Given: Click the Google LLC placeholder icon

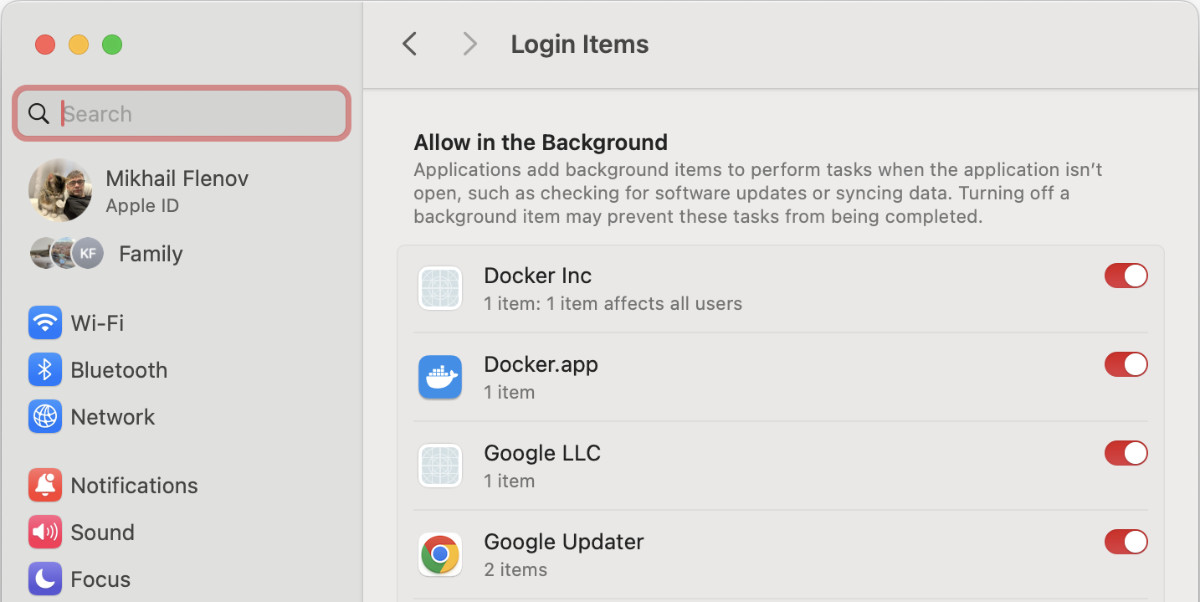Looking at the screenshot, I should (x=440, y=466).
